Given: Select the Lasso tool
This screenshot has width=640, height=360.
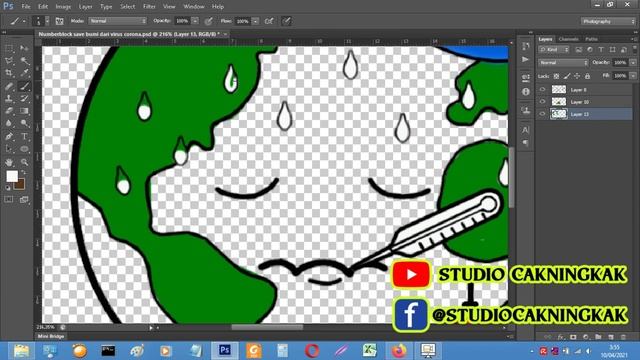Looking at the screenshot, I should click(x=9, y=61).
